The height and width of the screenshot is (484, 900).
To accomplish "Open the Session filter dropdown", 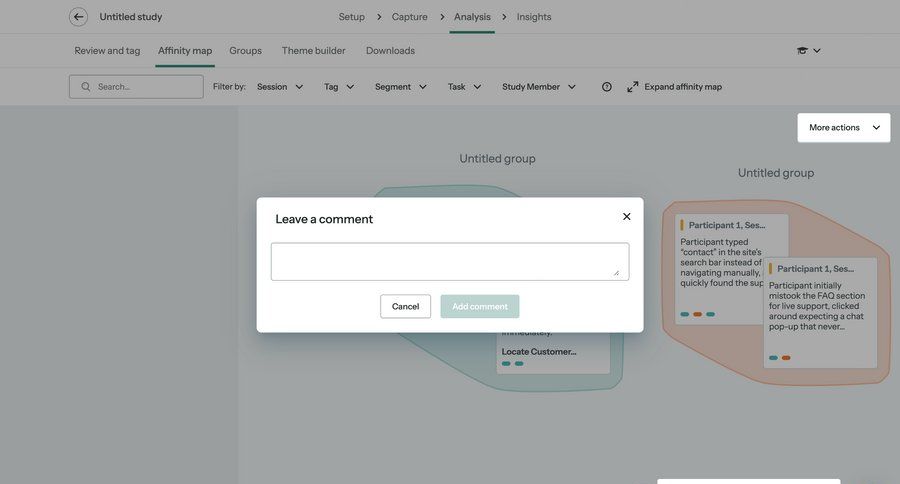I will (280, 87).
